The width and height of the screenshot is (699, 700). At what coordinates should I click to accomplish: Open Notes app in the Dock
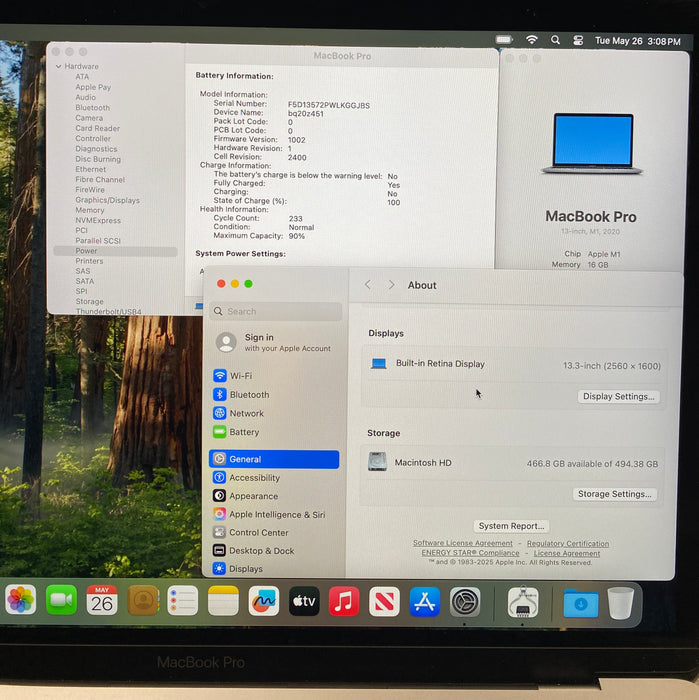(223, 601)
